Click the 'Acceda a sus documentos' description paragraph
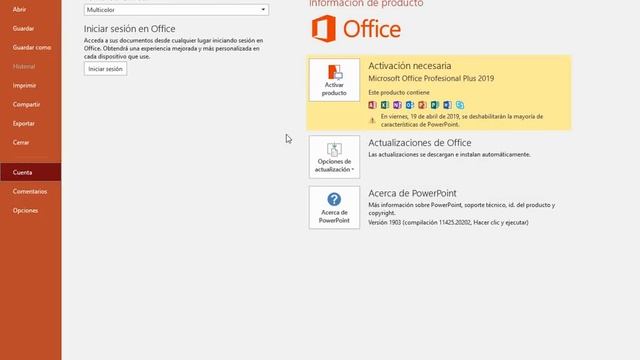The image size is (640, 360). pyautogui.click(x=173, y=49)
